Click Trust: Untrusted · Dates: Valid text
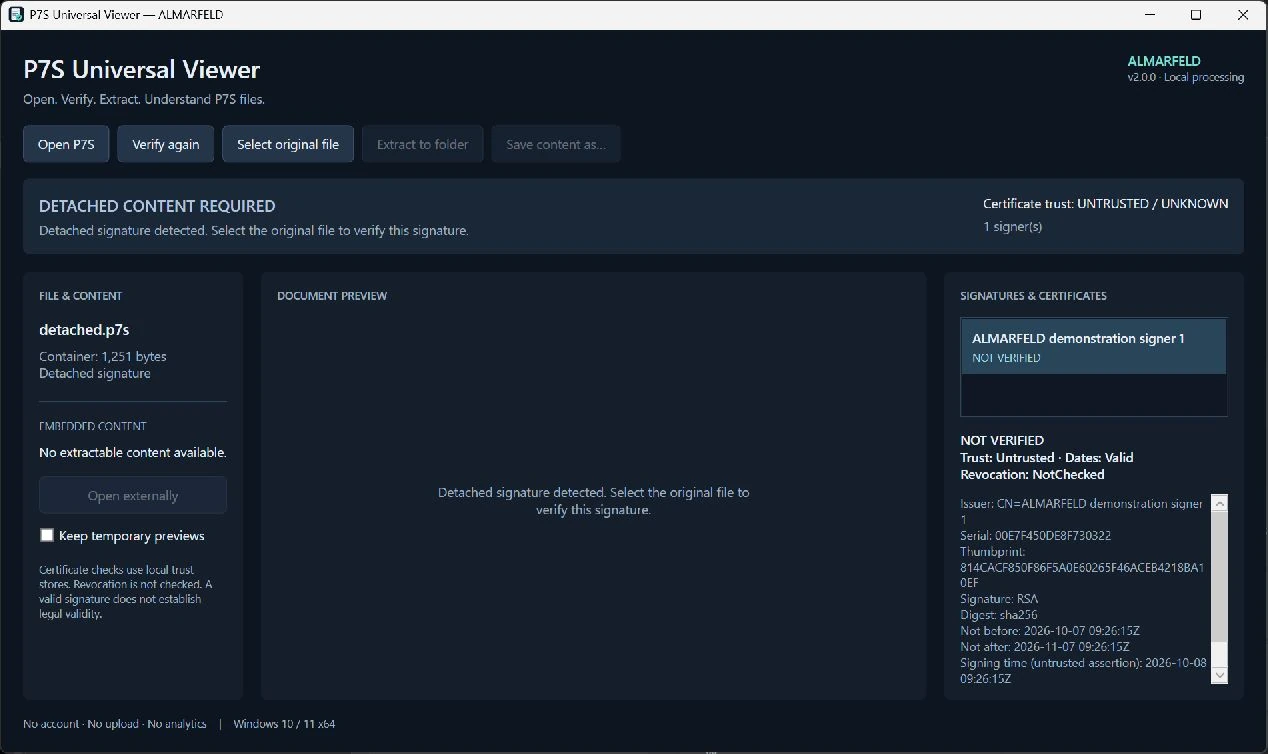The image size is (1268, 754). [x=1047, y=457]
